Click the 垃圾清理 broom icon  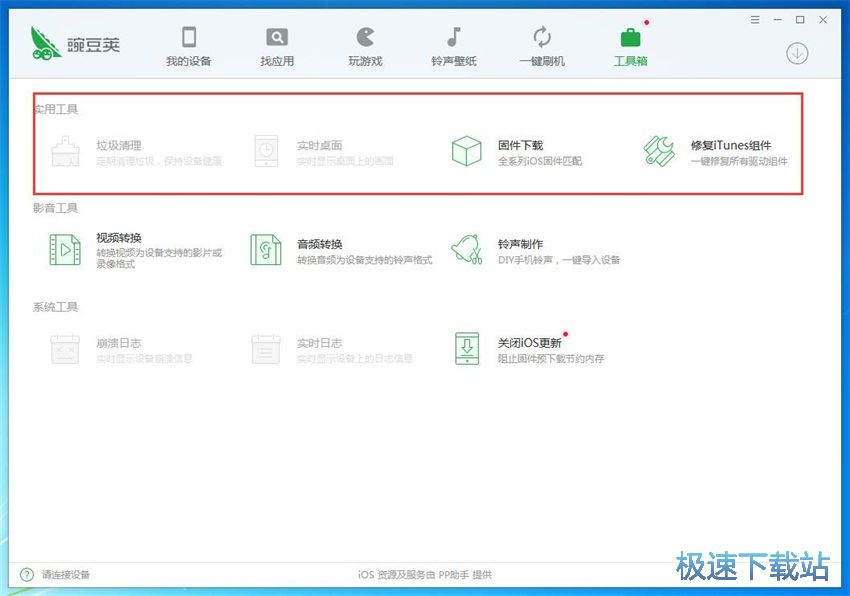[x=65, y=151]
